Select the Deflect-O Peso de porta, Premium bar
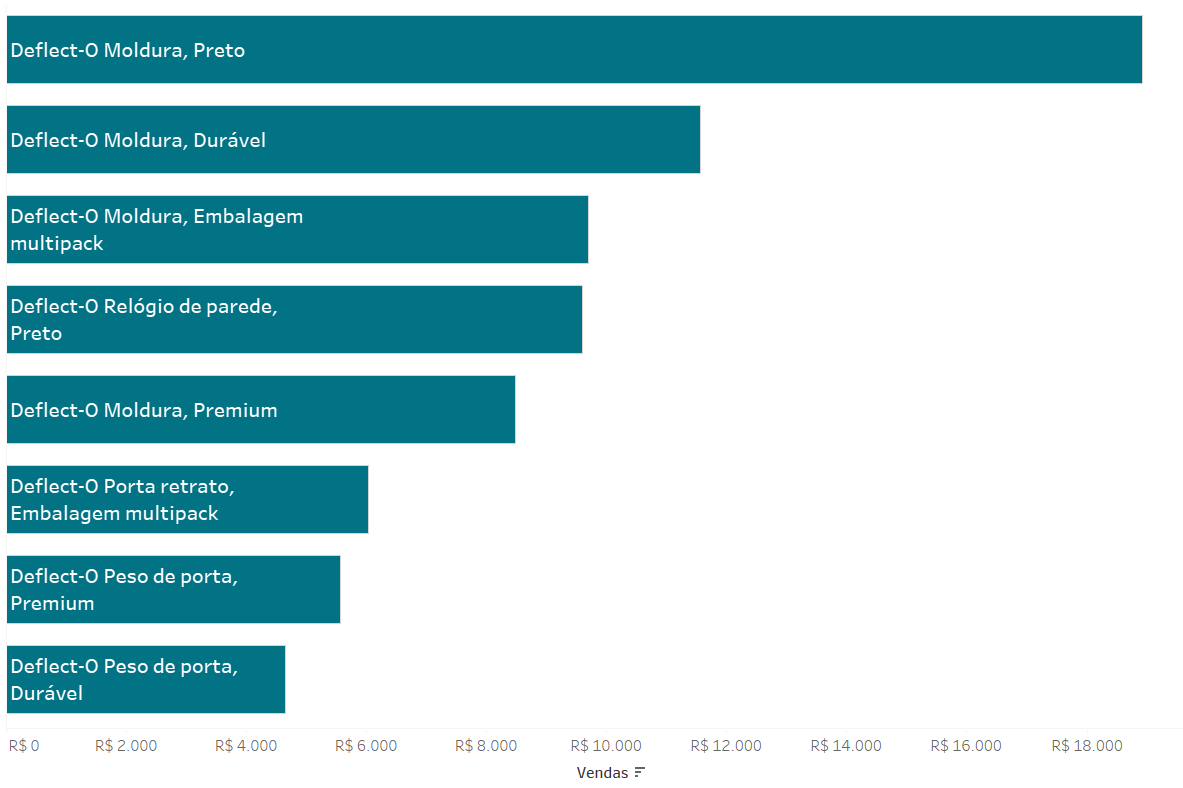Viewport: 1183px width, 788px height. point(174,589)
